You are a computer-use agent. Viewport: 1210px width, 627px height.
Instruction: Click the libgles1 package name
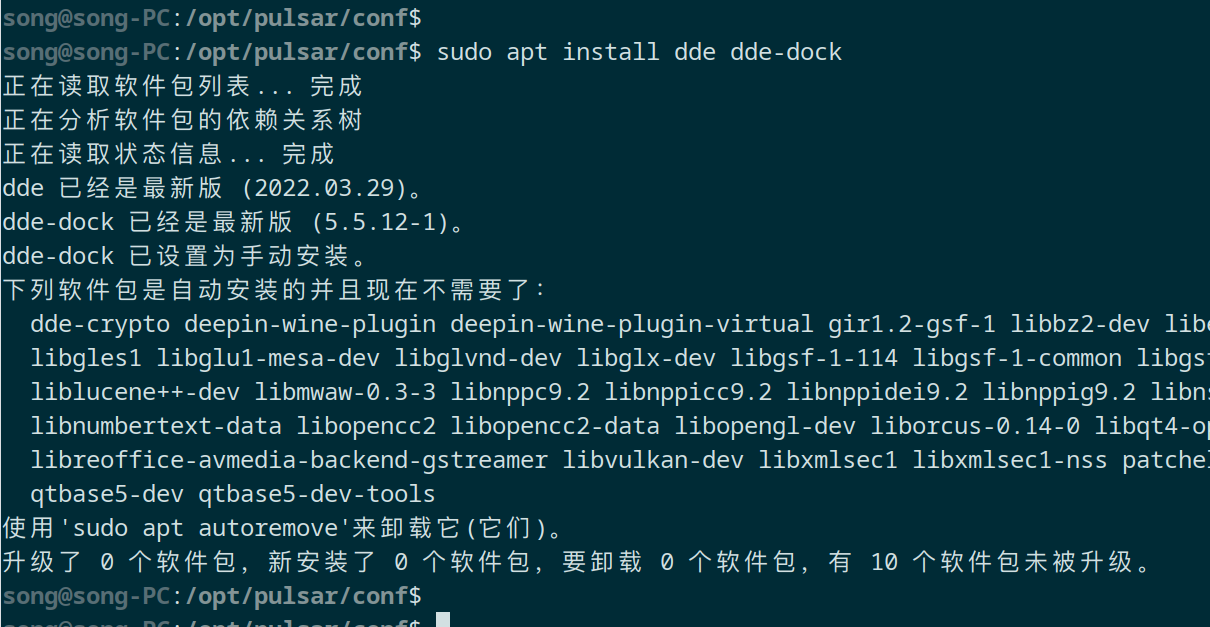point(86,358)
